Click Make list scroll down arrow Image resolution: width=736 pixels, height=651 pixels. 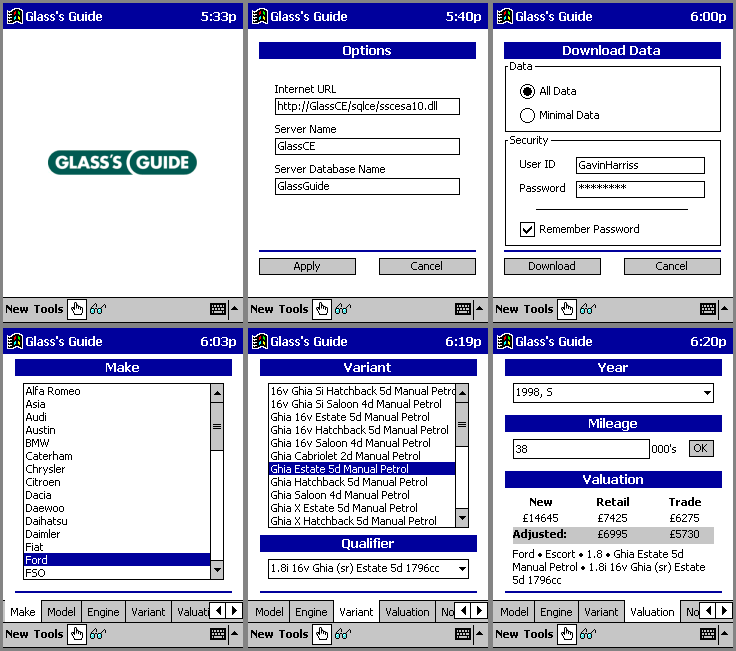pos(217,570)
